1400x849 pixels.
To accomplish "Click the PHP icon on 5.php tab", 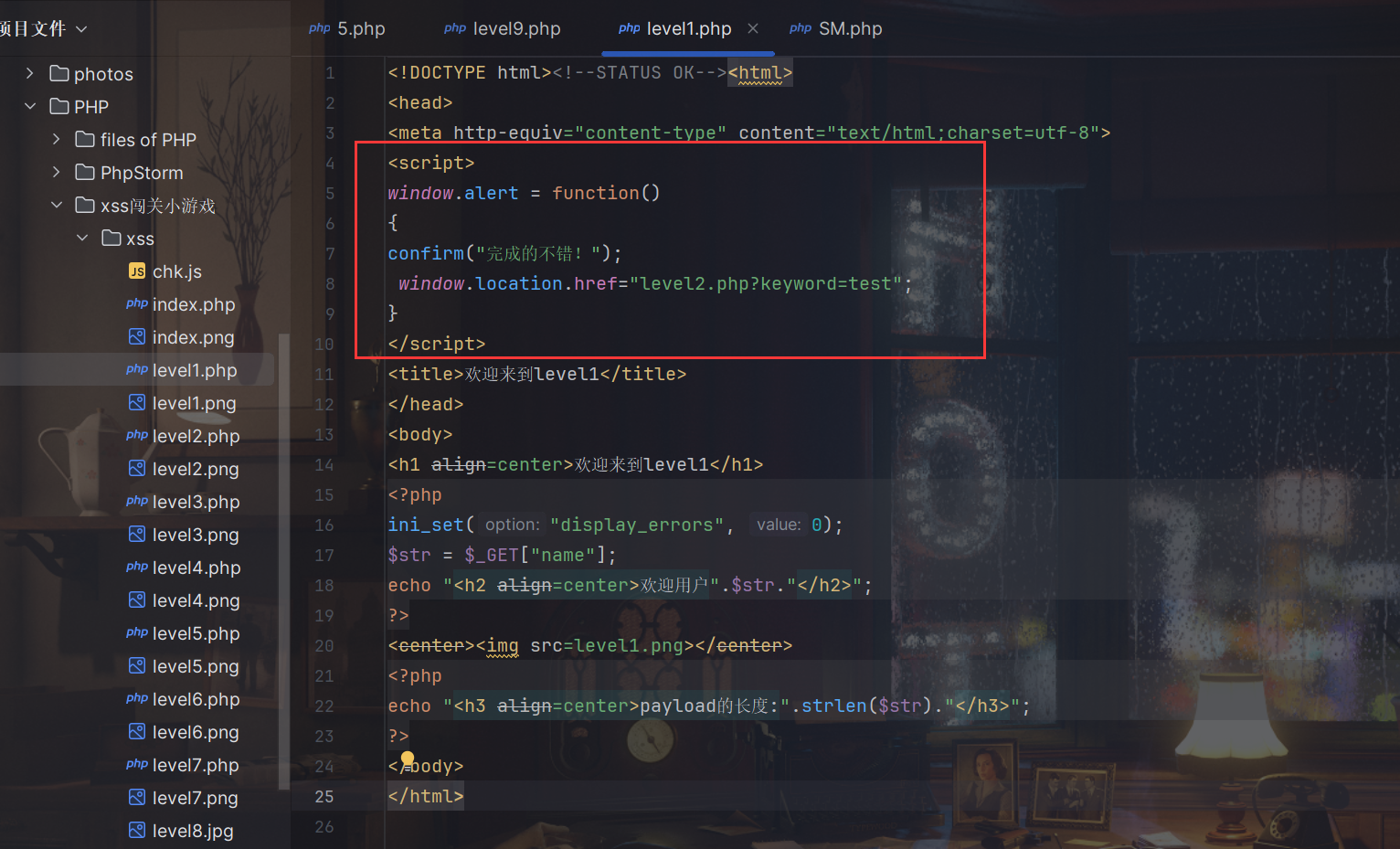I will coord(319,28).
